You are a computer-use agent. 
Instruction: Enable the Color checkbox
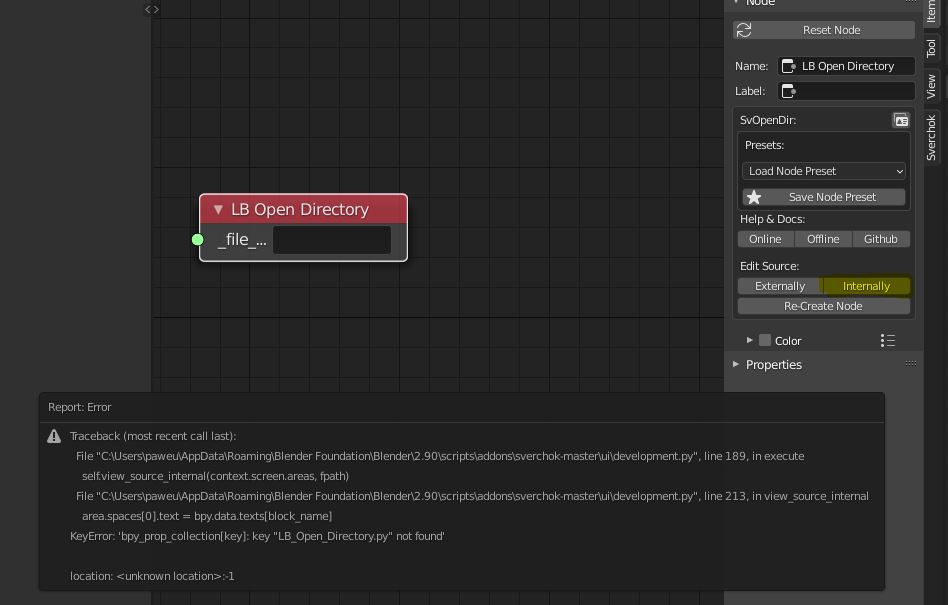tap(765, 340)
